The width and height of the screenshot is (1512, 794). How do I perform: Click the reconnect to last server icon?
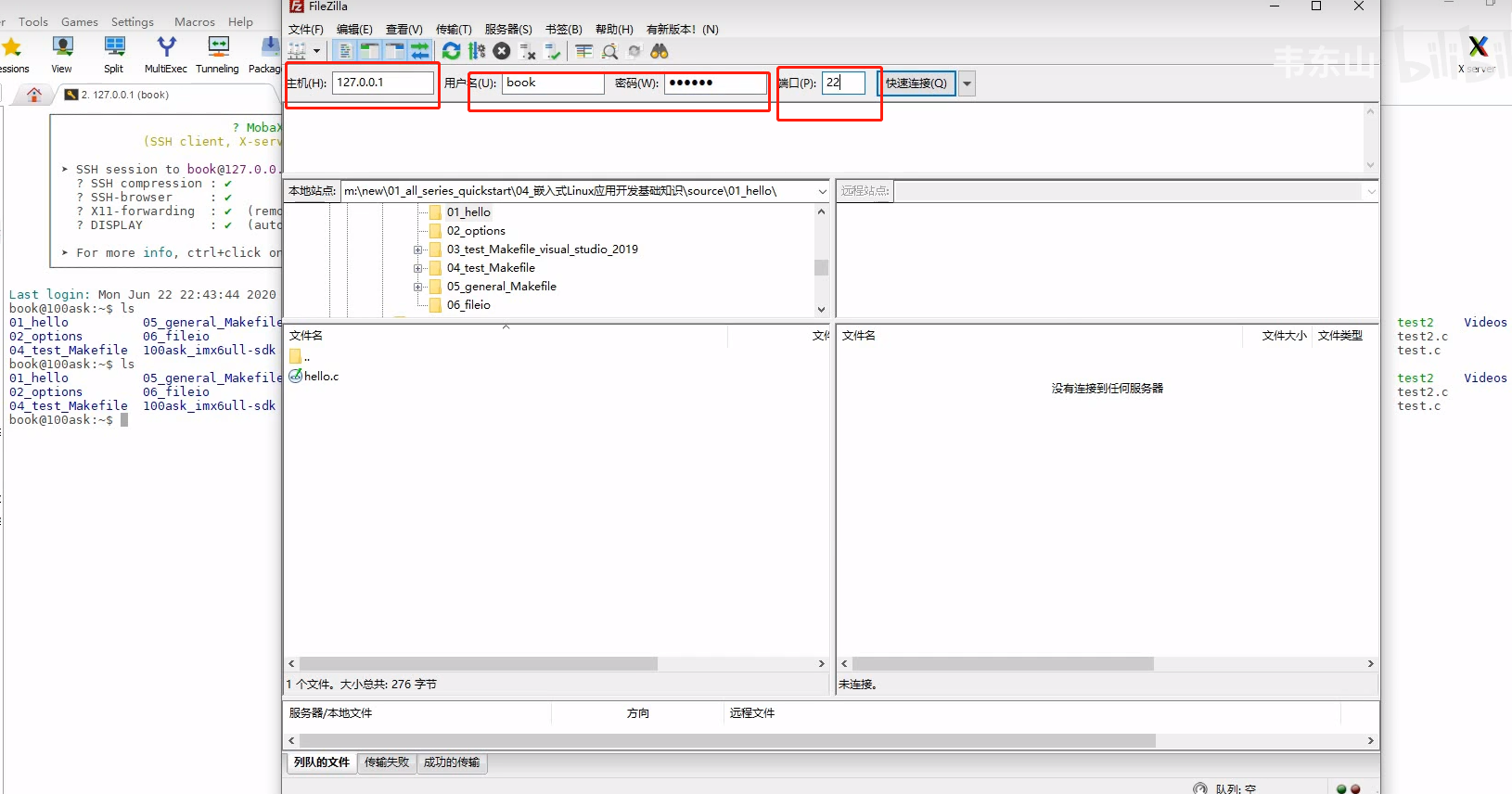coord(553,51)
